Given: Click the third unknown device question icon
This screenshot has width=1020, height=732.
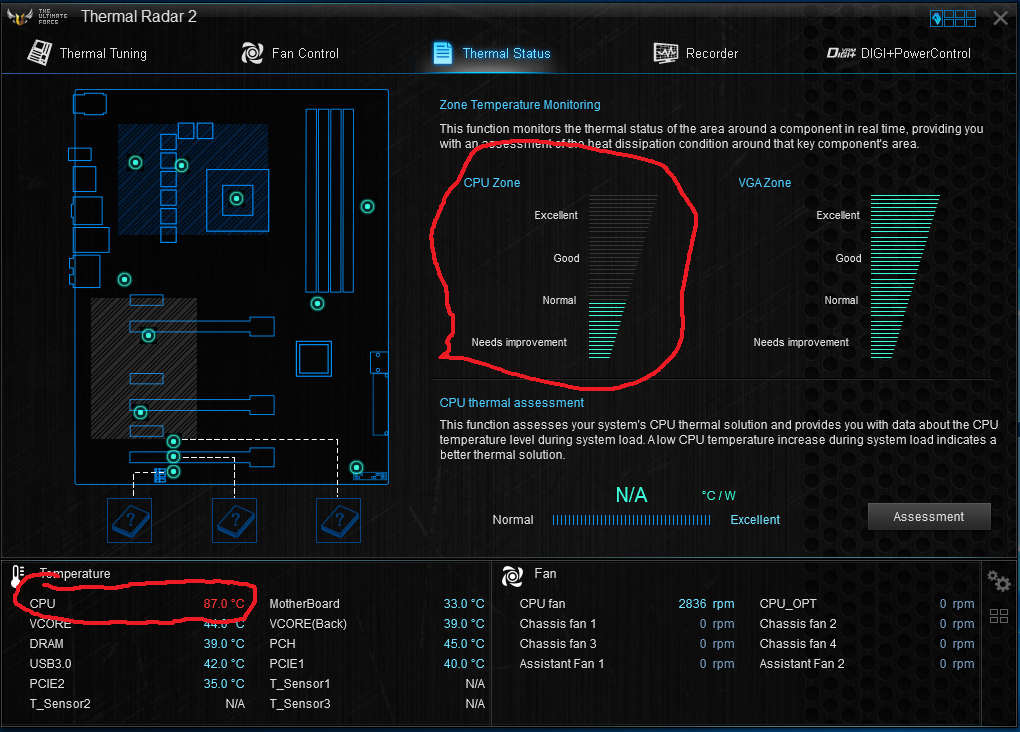Looking at the screenshot, I should 338,521.
